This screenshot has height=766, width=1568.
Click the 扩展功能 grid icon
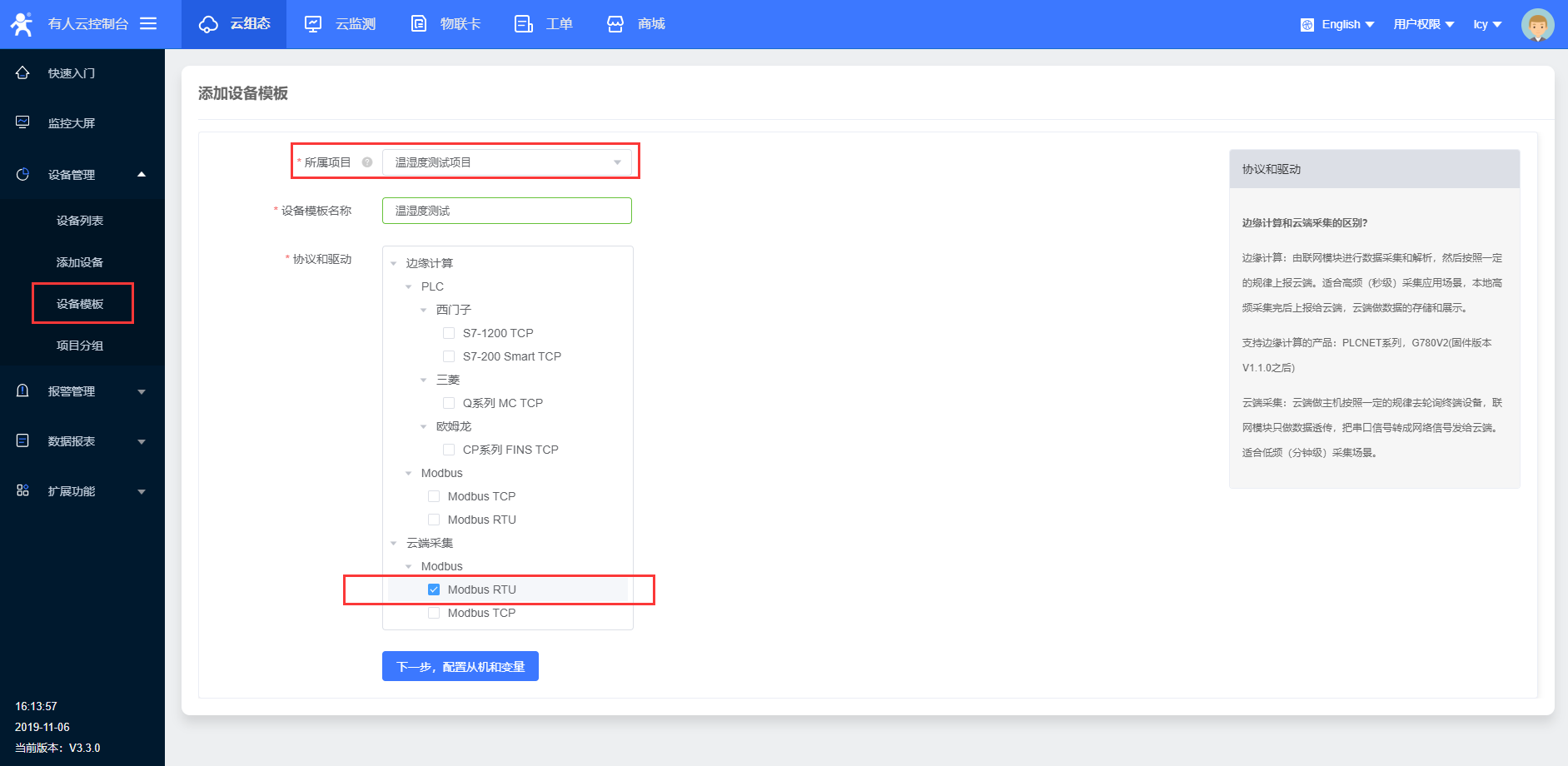[x=22, y=490]
